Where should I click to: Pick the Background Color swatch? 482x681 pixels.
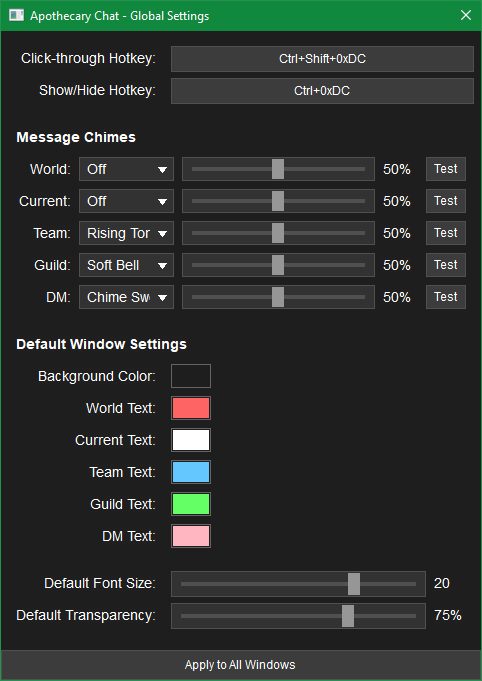191,376
